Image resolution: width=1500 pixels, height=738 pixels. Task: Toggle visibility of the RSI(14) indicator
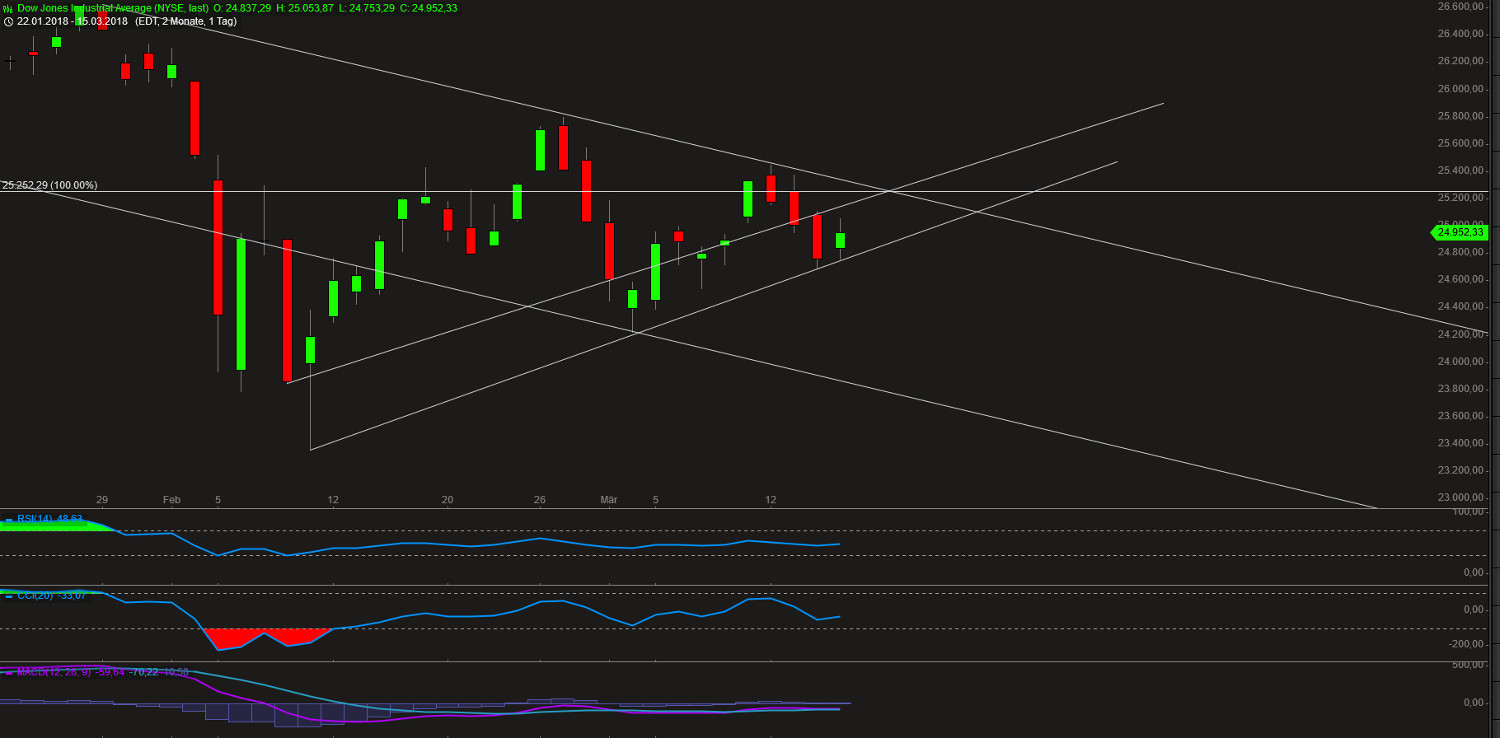(x=9, y=519)
